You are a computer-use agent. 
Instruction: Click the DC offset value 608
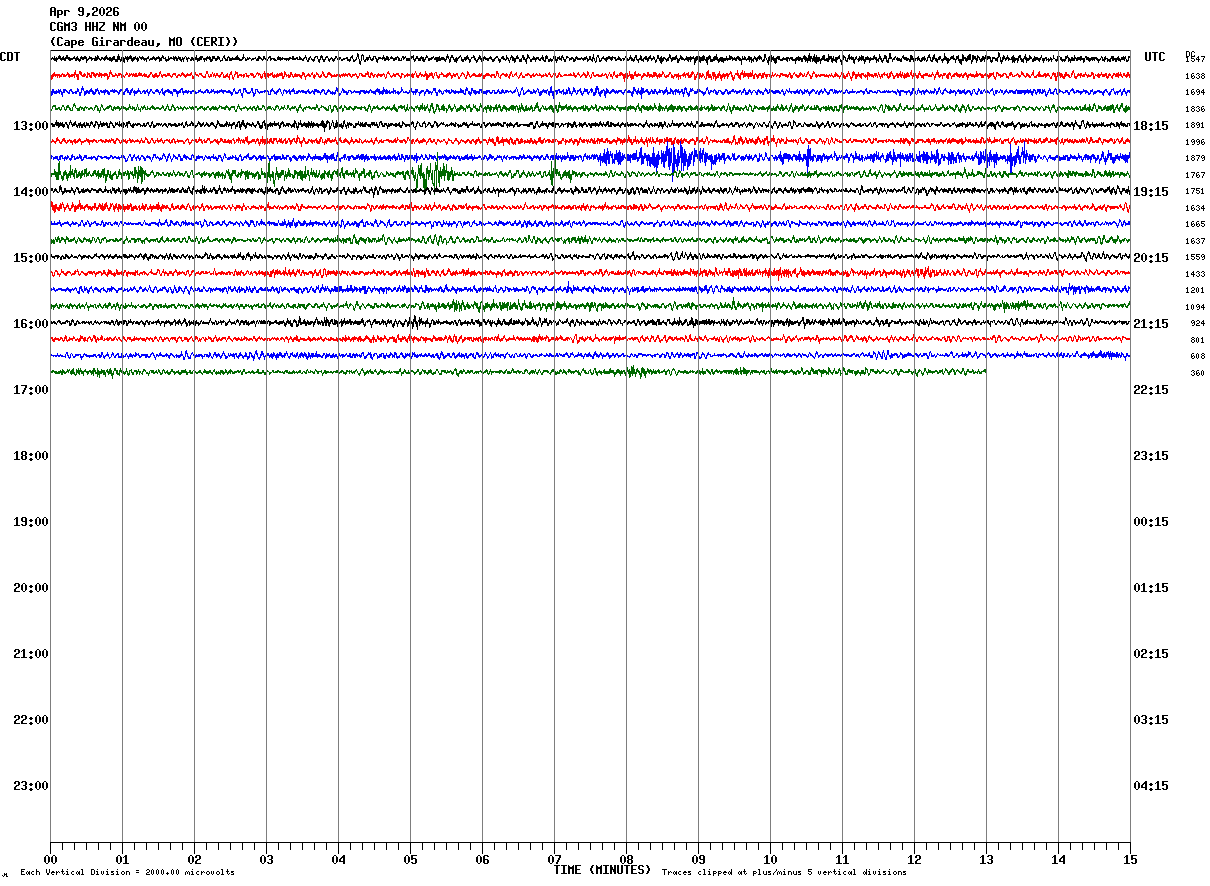(1197, 357)
